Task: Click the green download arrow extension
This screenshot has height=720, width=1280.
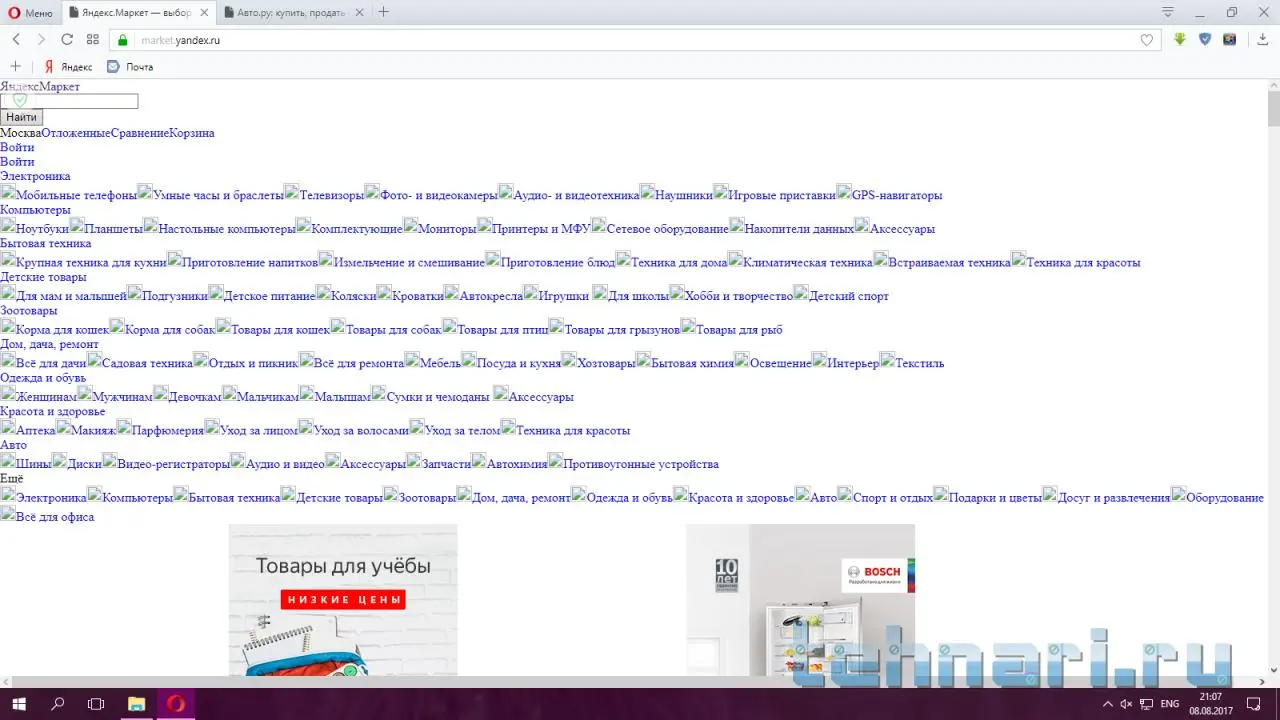Action: (x=1180, y=40)
